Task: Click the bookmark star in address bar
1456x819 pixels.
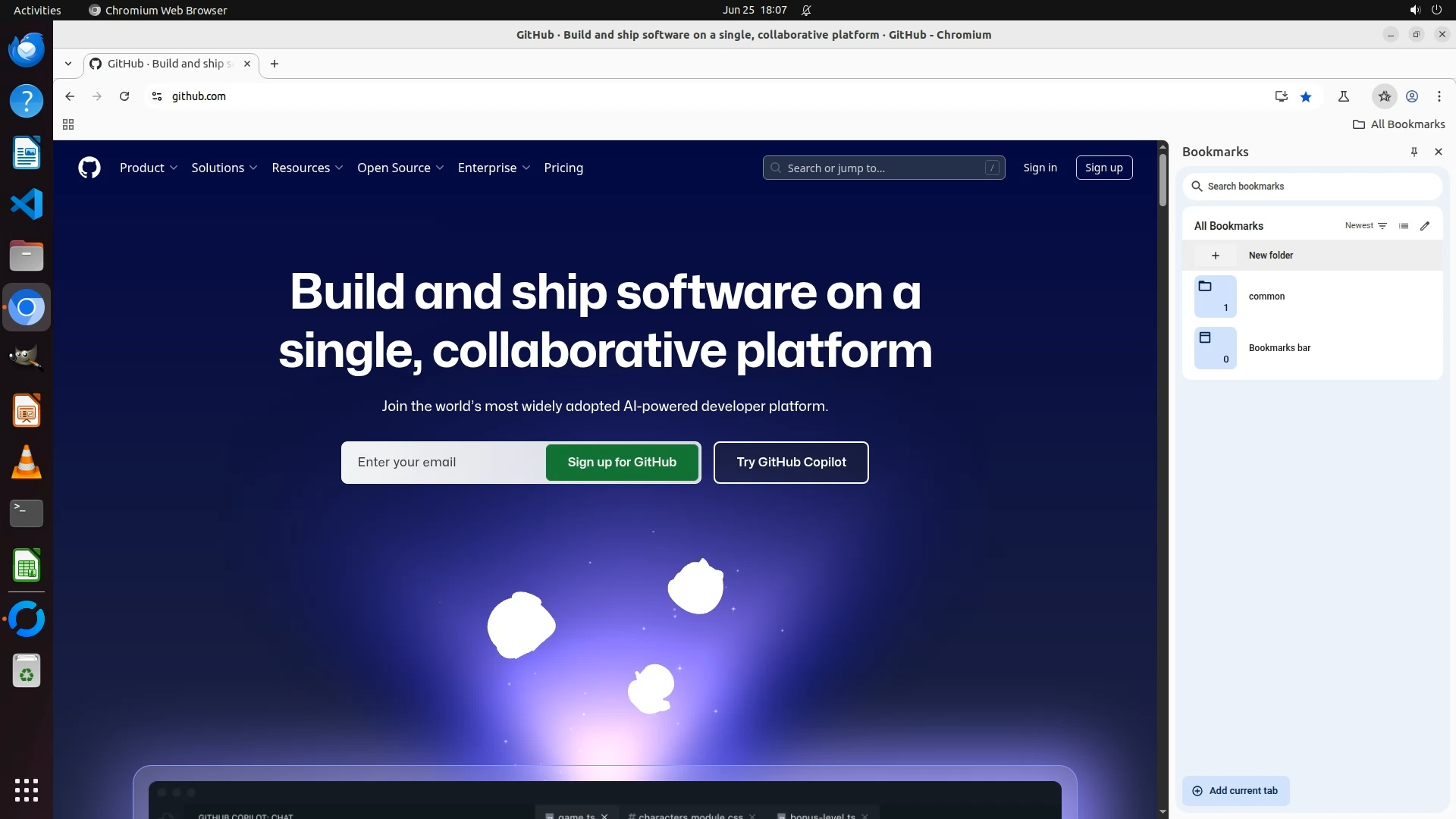Action: coord(1306,96)
